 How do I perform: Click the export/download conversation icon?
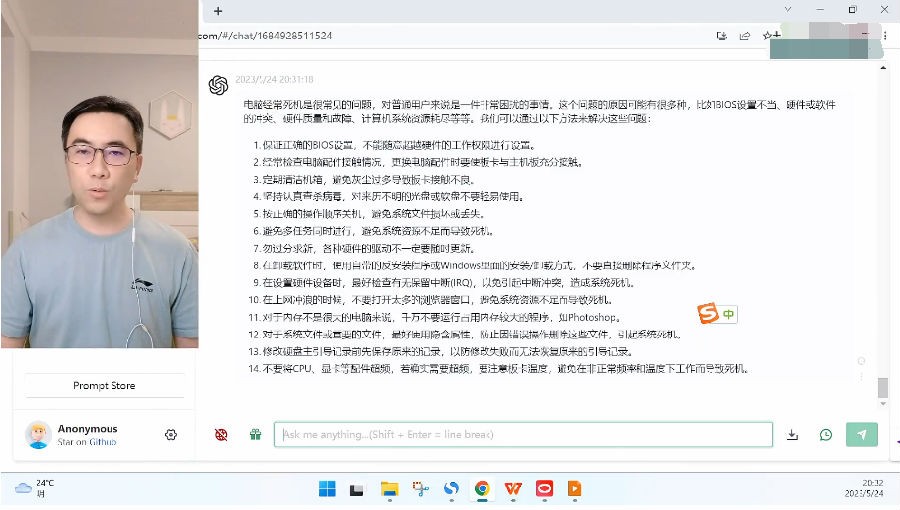pyautogui.click(x=792, y=435)
